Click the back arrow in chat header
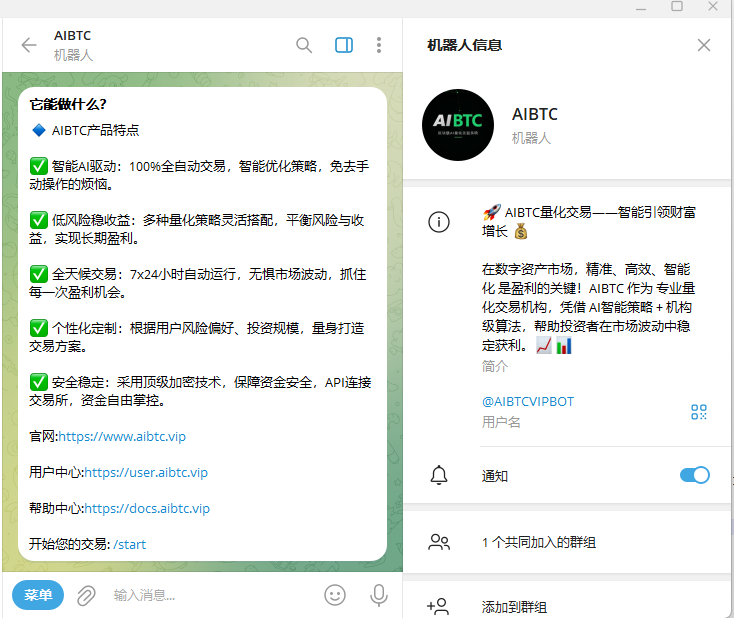734x618 pixels. pos(28,45)
